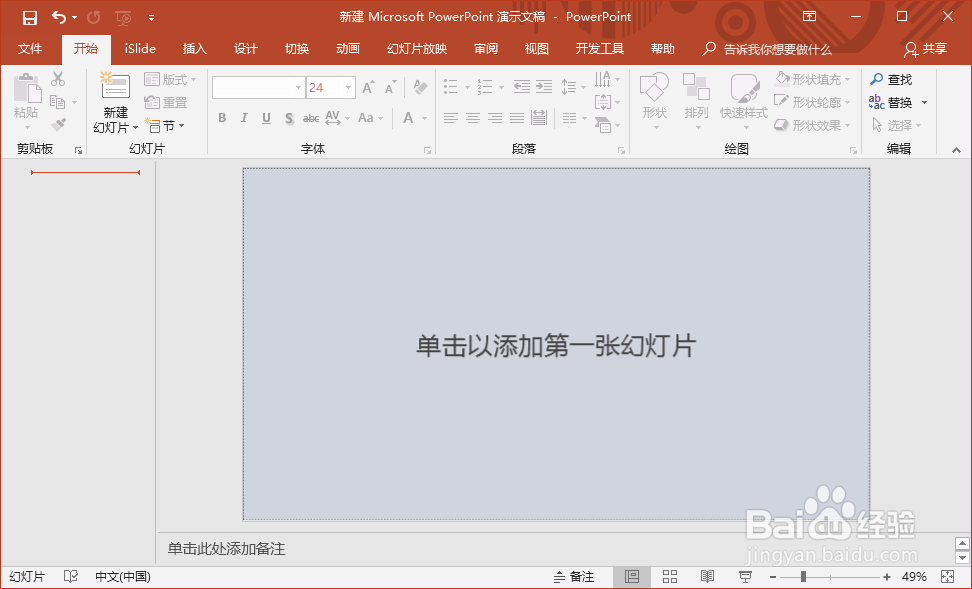Toggle bold text formatting
Viewport: 972px width, 589px height.
[x=221, y=118]
